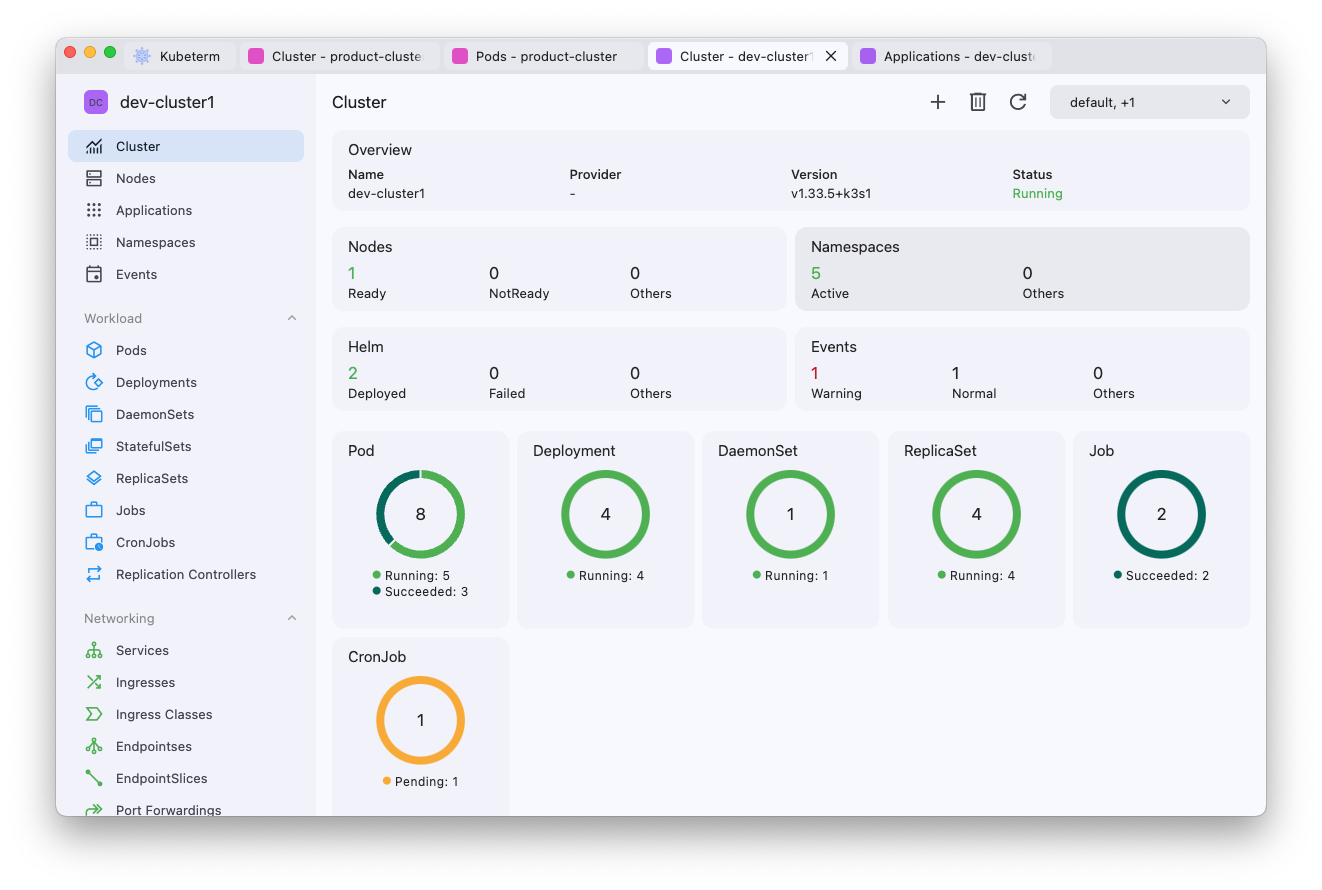Open Deployments icon in Workload
Image resolution: width=1322 pixels, height=890 pixels.
pos(94,382)
